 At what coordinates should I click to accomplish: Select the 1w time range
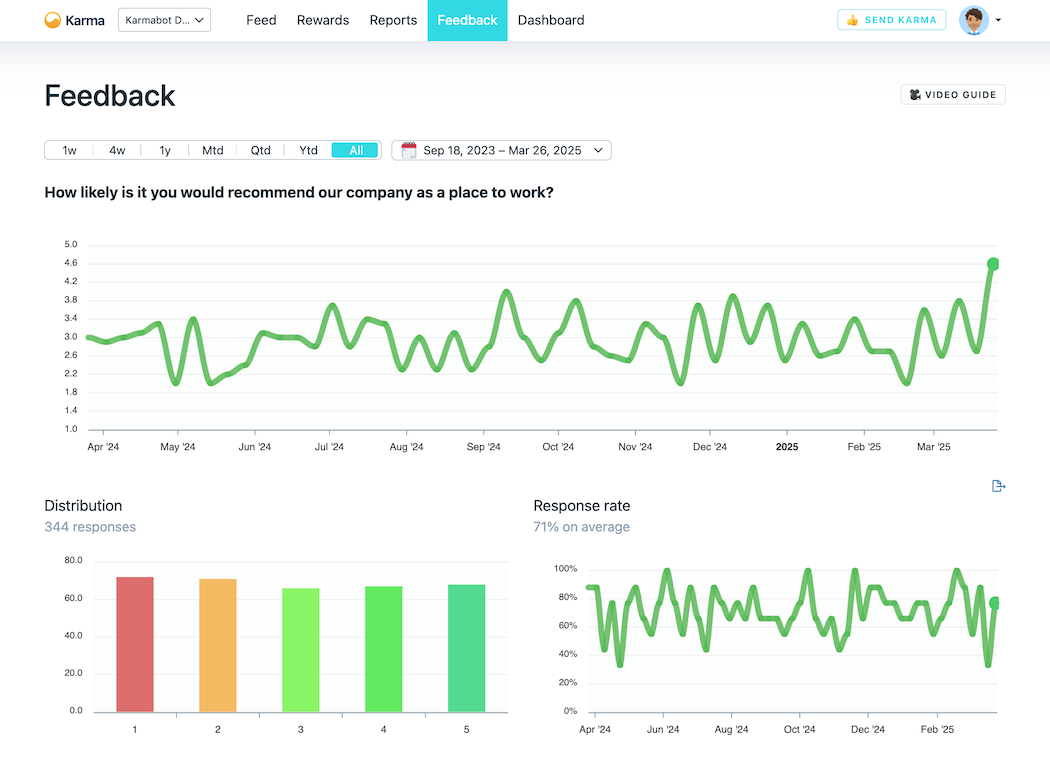click(x=69, y=150)
